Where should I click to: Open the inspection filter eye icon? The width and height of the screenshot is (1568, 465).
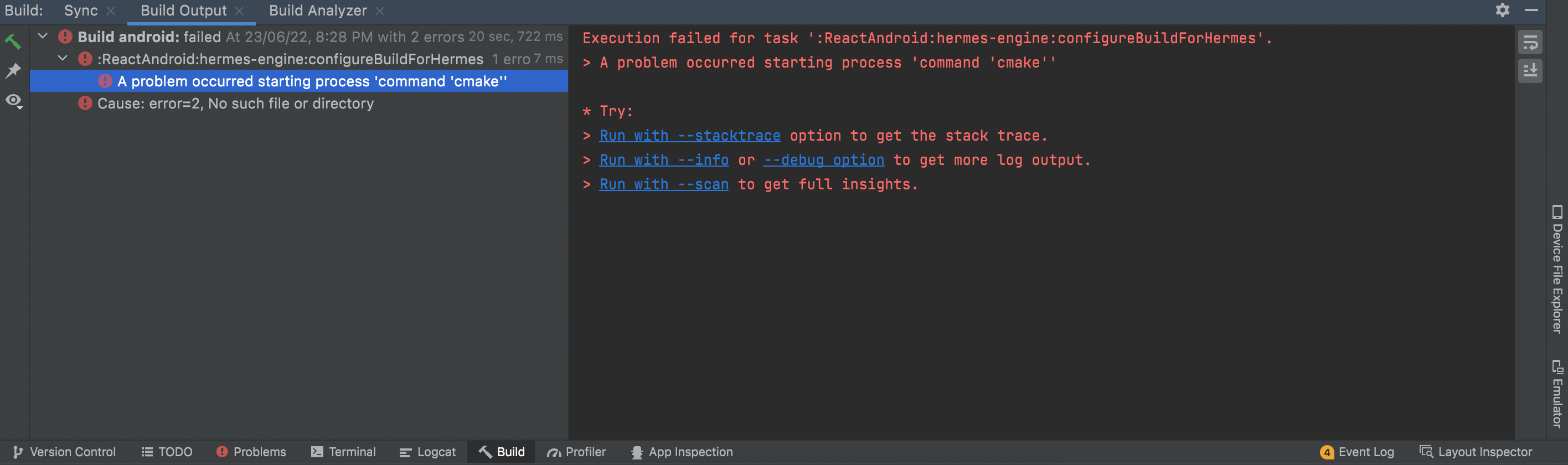(x=13, y=100)
